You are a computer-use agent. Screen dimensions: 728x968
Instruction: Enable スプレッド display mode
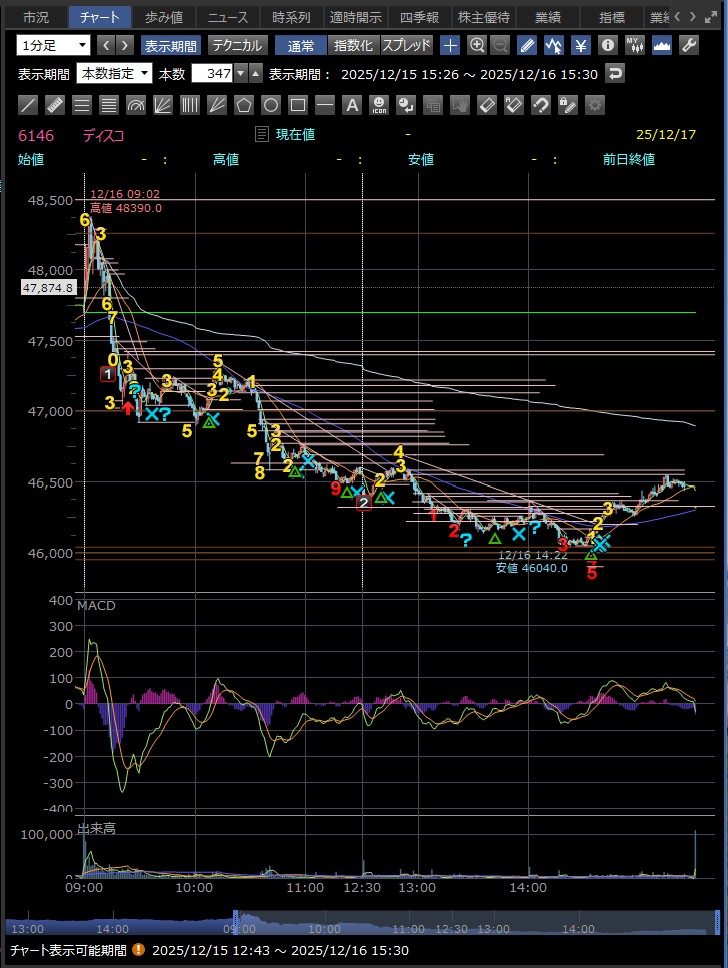(406, 45)
